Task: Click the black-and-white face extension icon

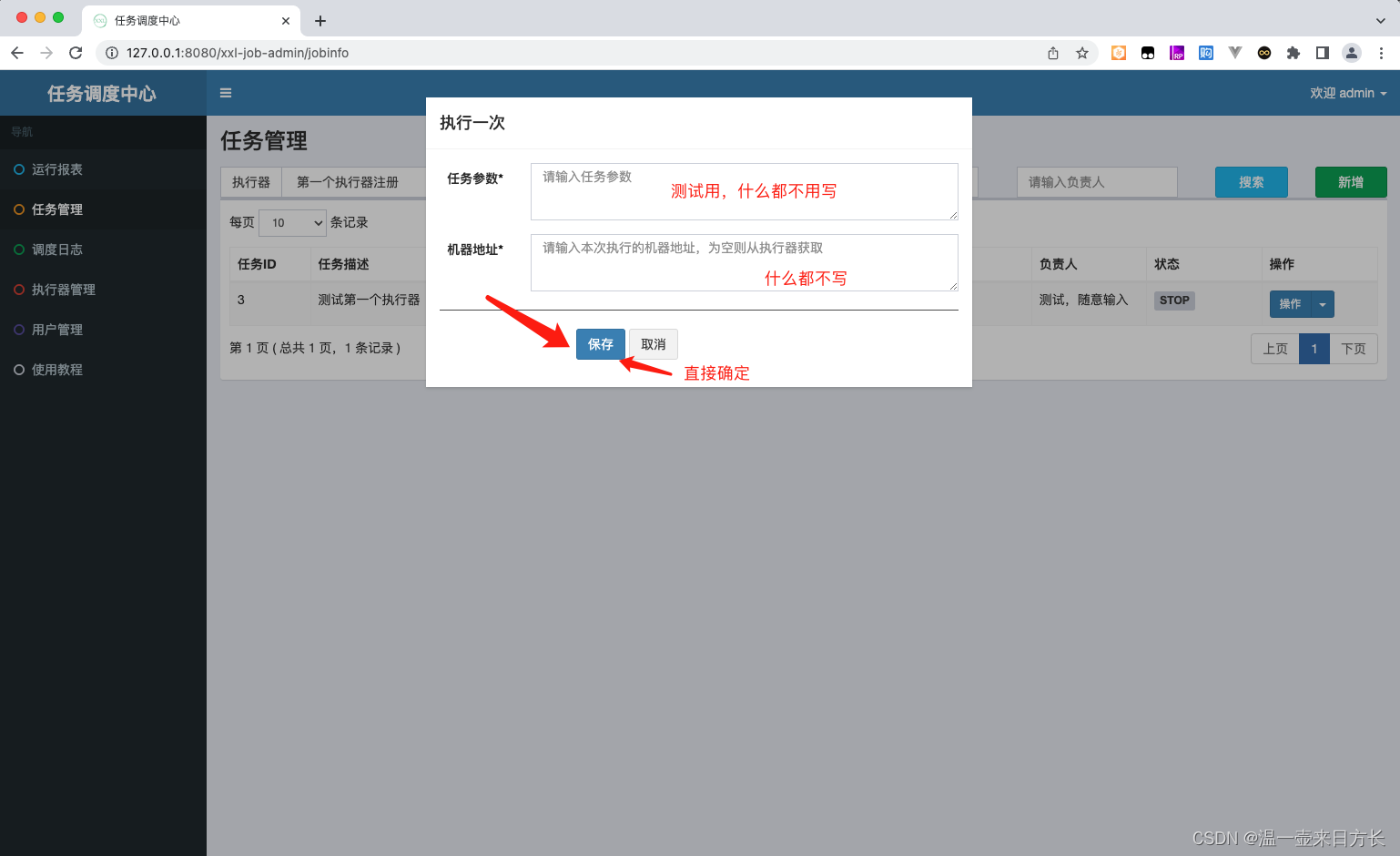Action: click(1148, 53)
